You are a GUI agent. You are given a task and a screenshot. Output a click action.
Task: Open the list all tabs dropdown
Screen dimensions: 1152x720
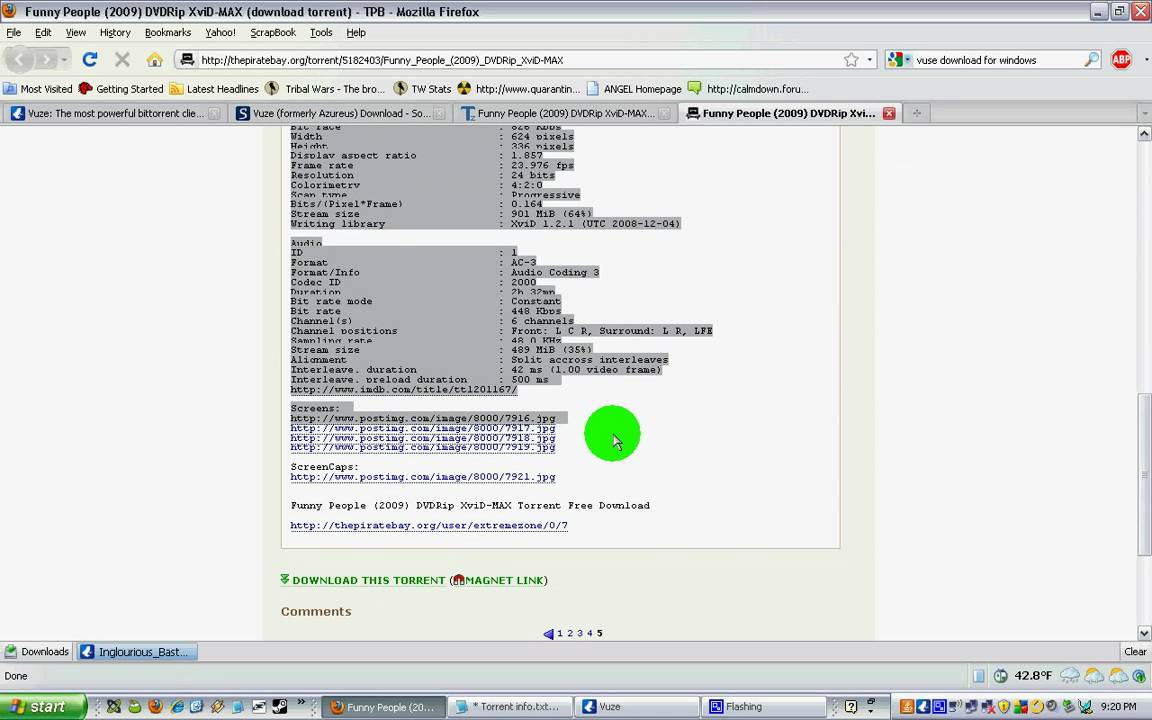point(1144,113)
